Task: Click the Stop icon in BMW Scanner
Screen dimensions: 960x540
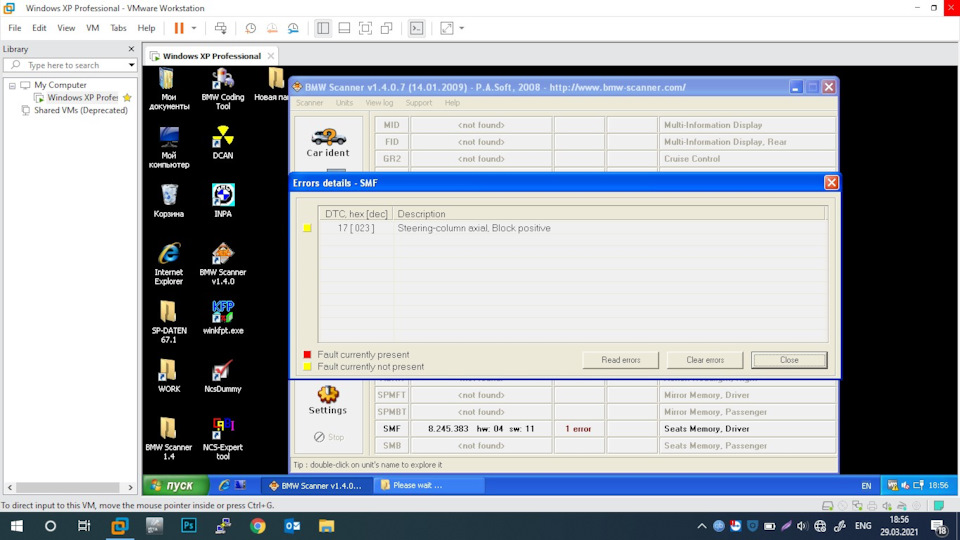Action: pyautogui.click(x=329, y=437)
